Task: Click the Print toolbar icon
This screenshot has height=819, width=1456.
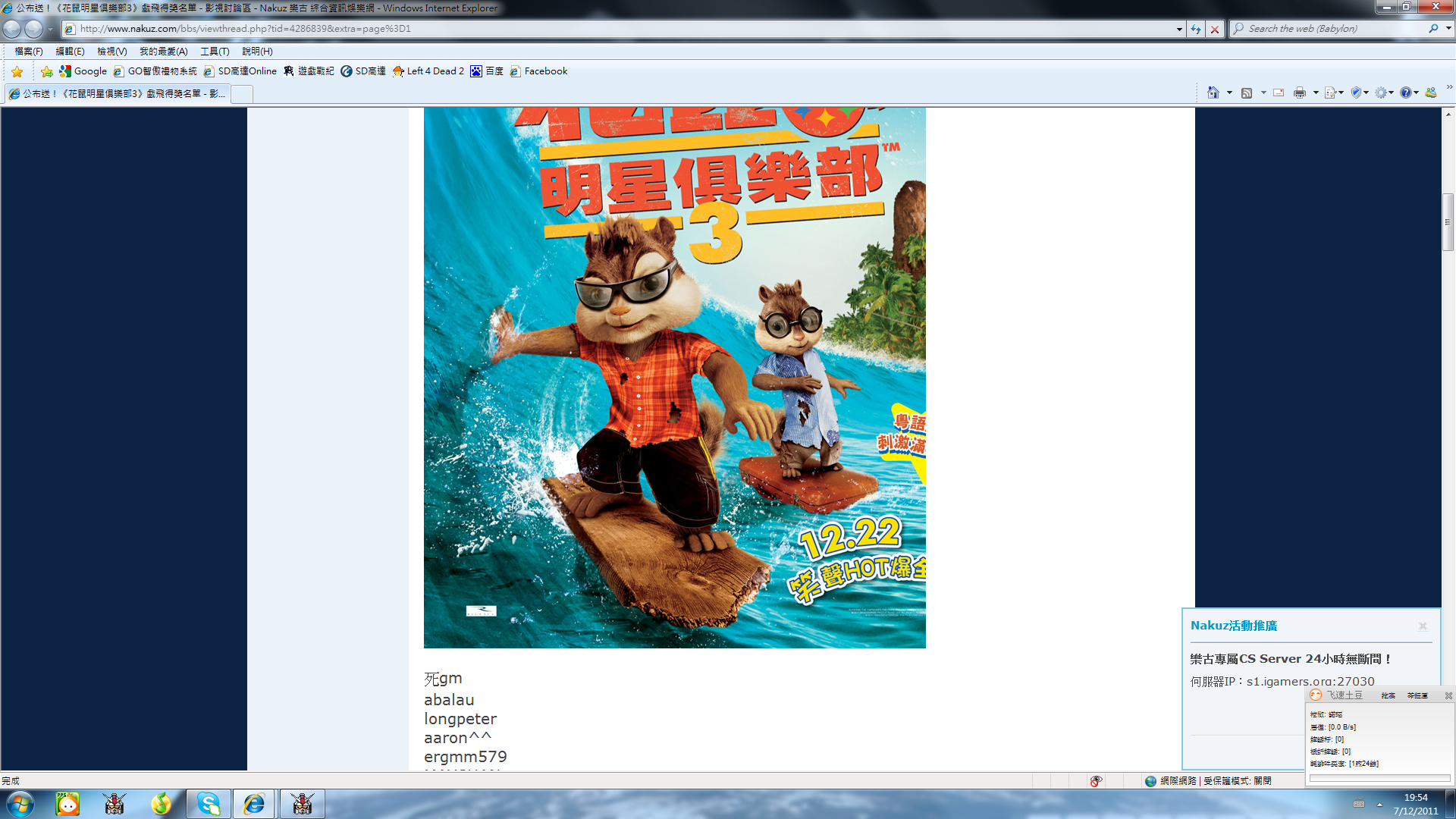Action: click(1300, 93)
